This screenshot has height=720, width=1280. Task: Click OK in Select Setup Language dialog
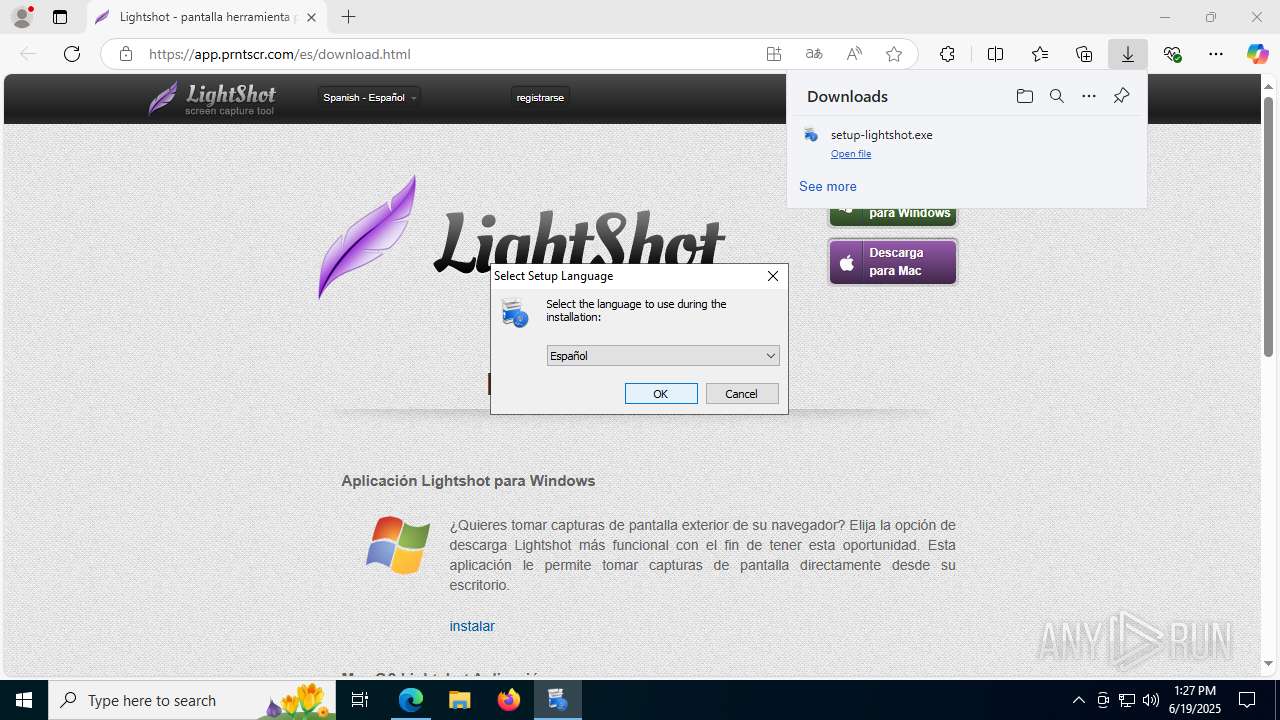(661, 394)
